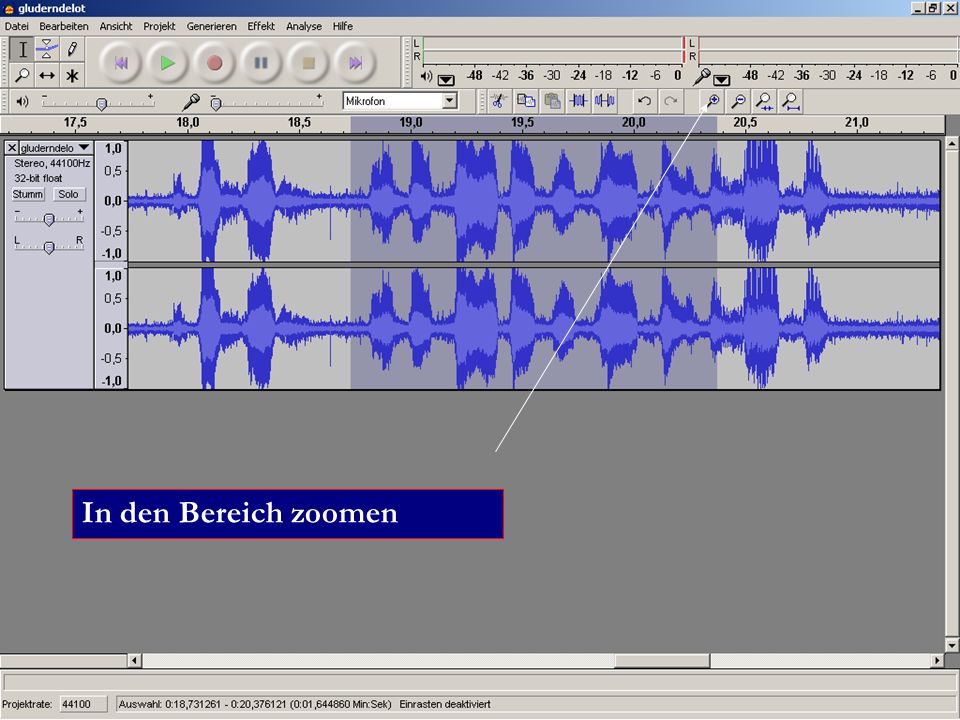Adjust the track L/R pan slider
Image resolution: width=960 pixels, height=720 pixels.
49,247
